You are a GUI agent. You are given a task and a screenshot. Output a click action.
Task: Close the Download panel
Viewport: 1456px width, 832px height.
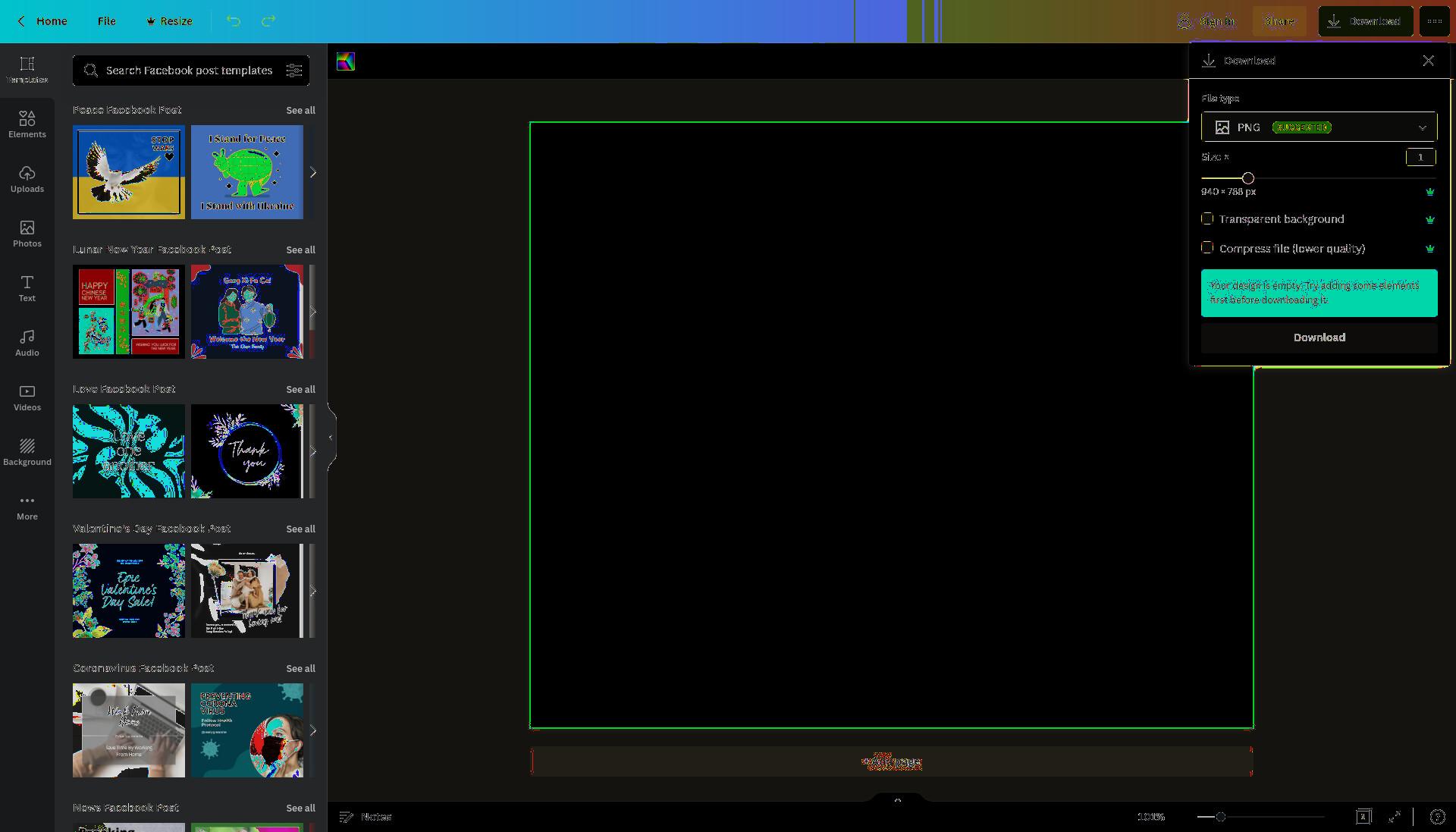[1428, 61]
